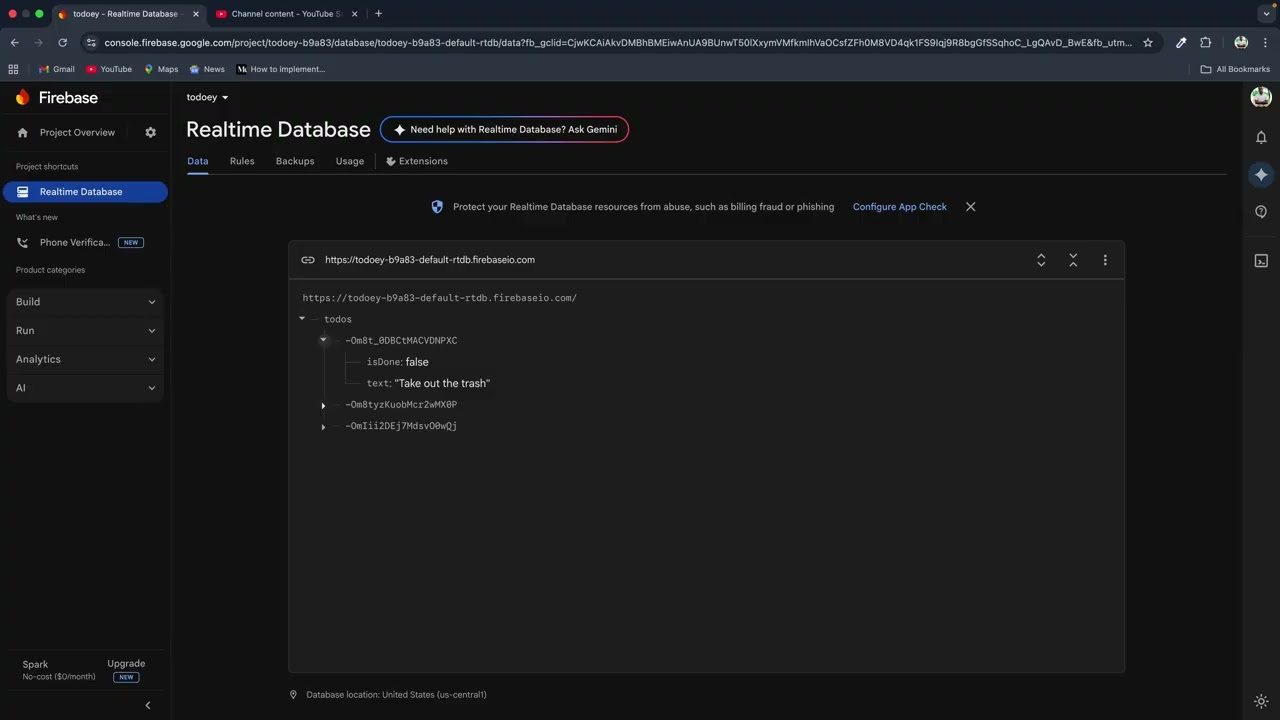1280x720 pixels.
Task: Close the todoey Realtime Database browser tab
Action: coord(196,14)
